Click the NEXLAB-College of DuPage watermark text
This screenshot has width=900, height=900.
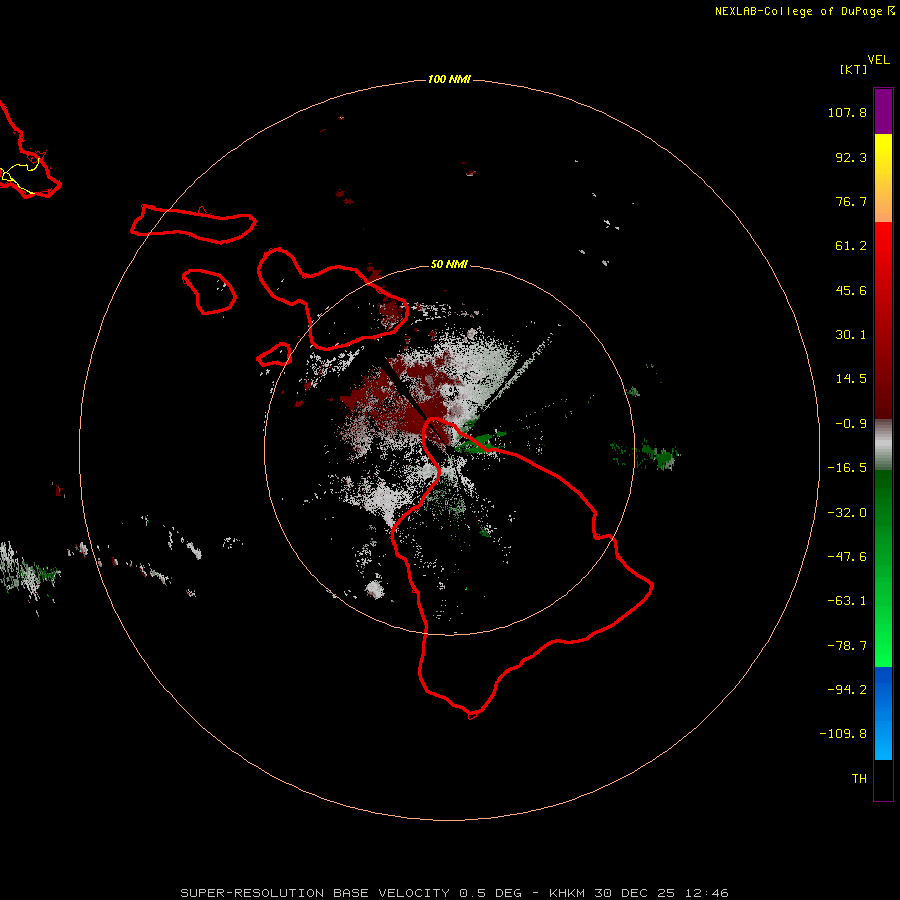point(805,11)
